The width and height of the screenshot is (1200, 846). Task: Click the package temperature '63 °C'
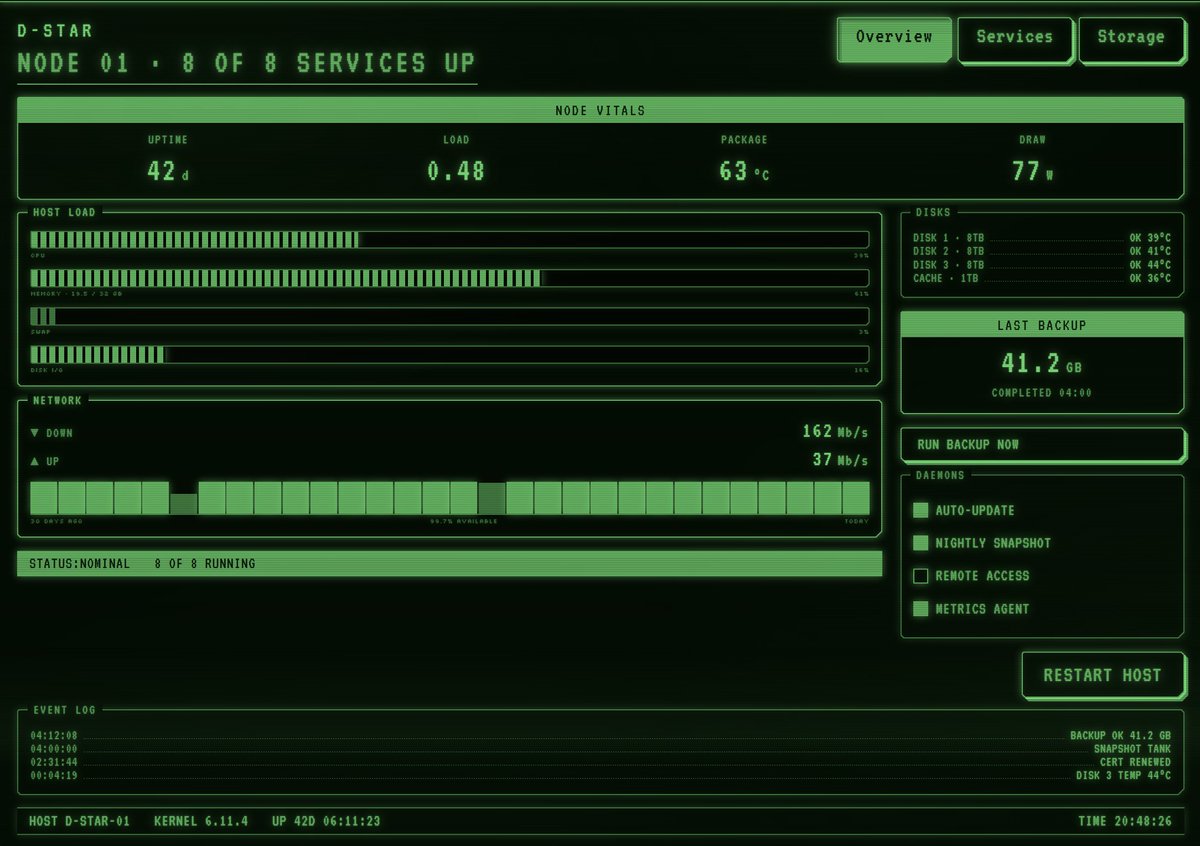point(744,171)
